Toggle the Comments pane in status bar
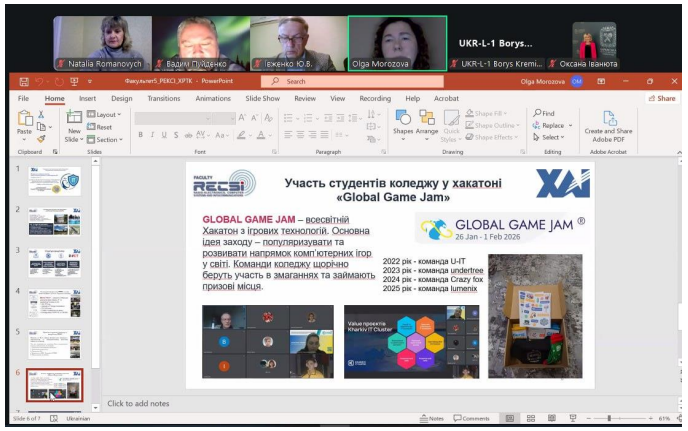The image size is (688, 431). [x=471, y=418]
